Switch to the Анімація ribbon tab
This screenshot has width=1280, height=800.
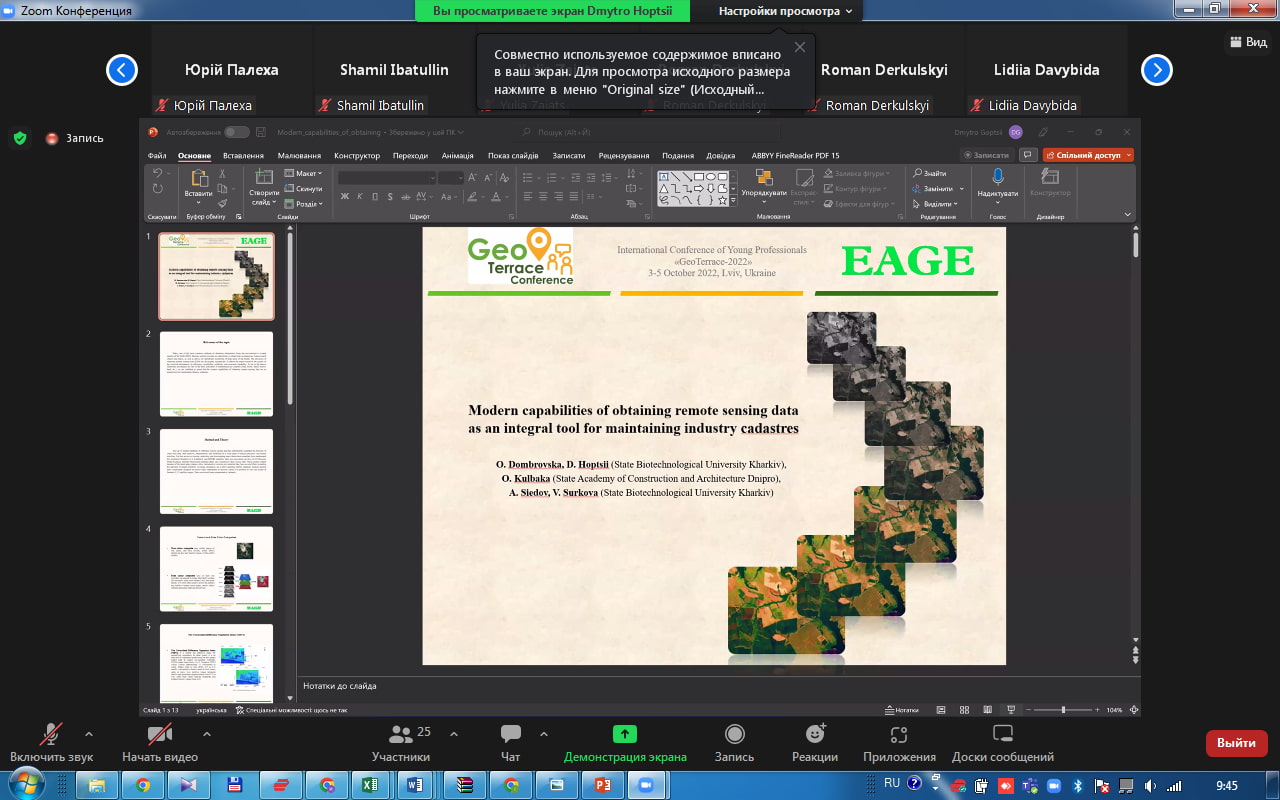pyautogui.click(x=457, y=156)
